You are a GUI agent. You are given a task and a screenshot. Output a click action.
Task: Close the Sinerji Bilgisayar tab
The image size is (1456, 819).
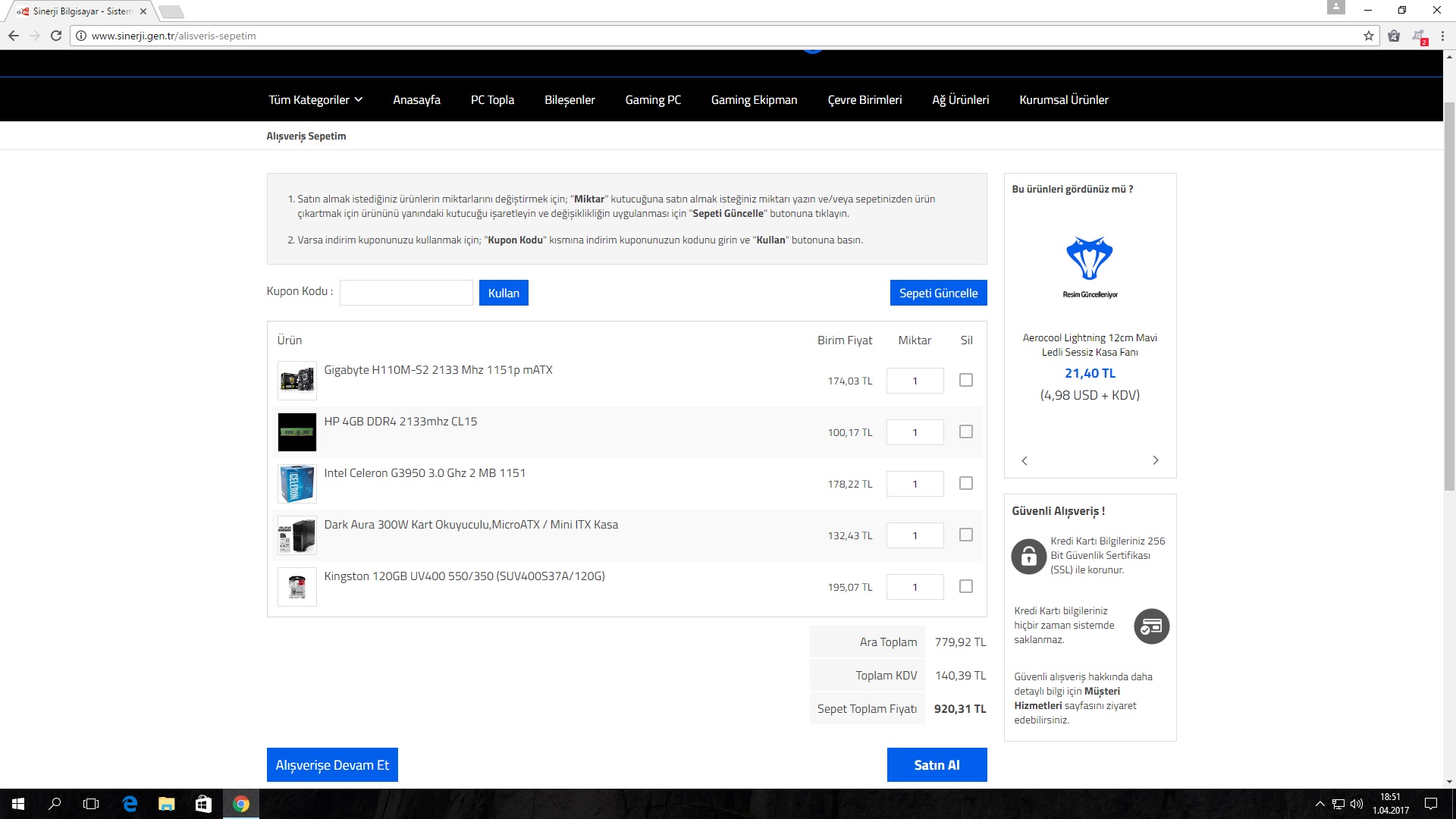pos(143,11)
